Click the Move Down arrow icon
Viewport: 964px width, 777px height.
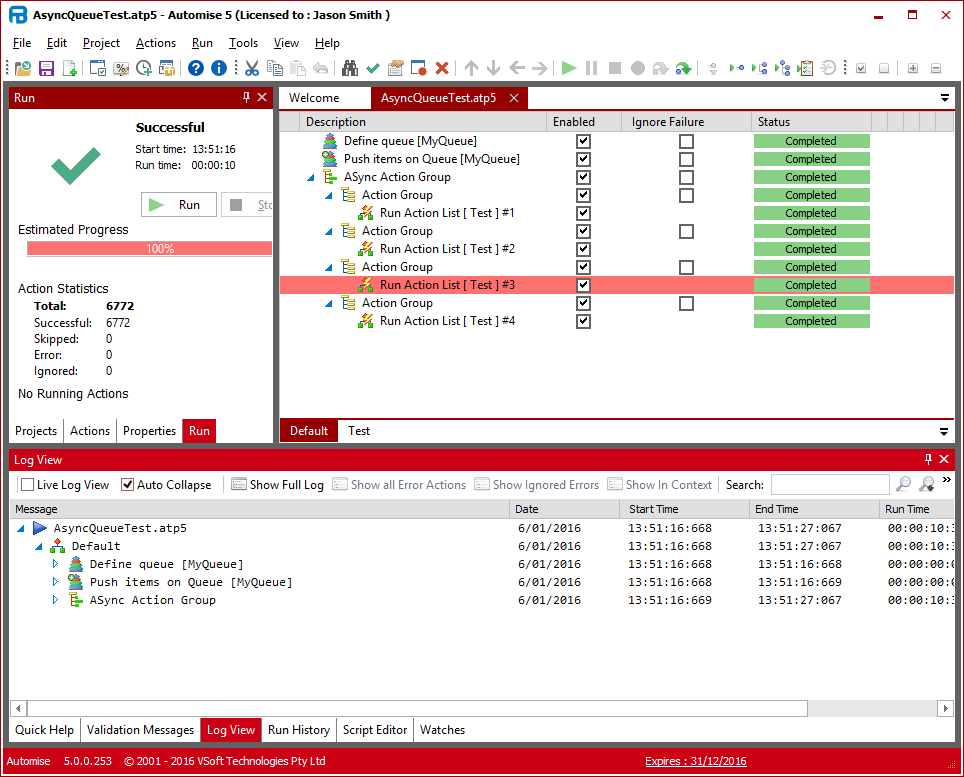tap(494, 68)
